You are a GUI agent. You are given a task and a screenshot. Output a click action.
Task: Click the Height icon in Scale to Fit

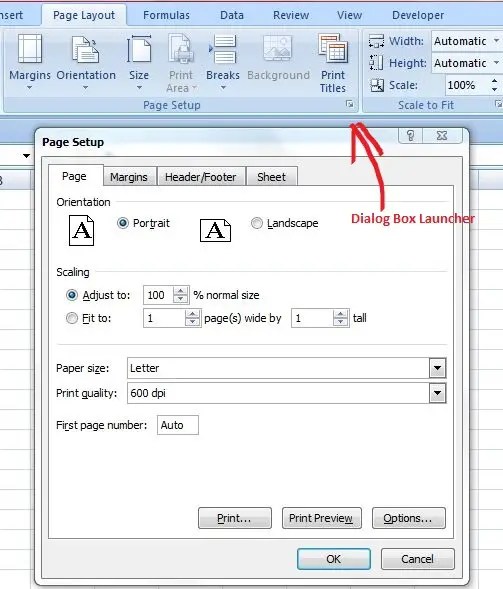point(376,63)
